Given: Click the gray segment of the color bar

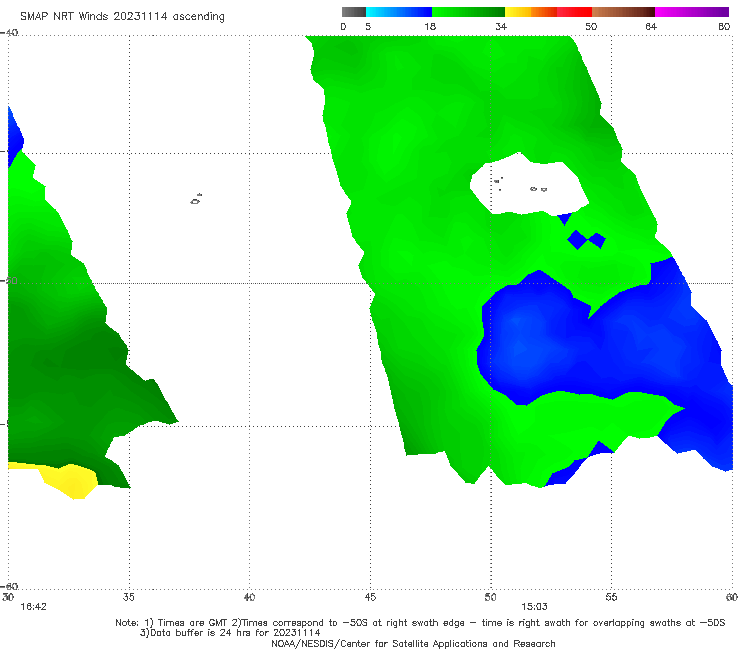Looking at the screenshot, I should (x=354, y=12).
